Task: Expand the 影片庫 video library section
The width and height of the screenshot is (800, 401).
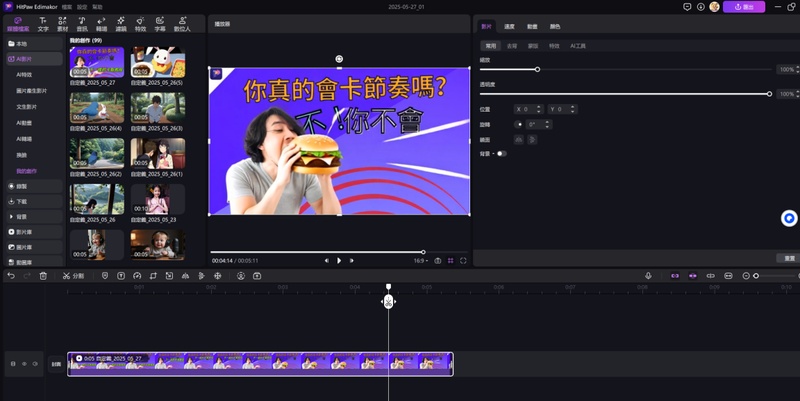Action: (34, 232)
